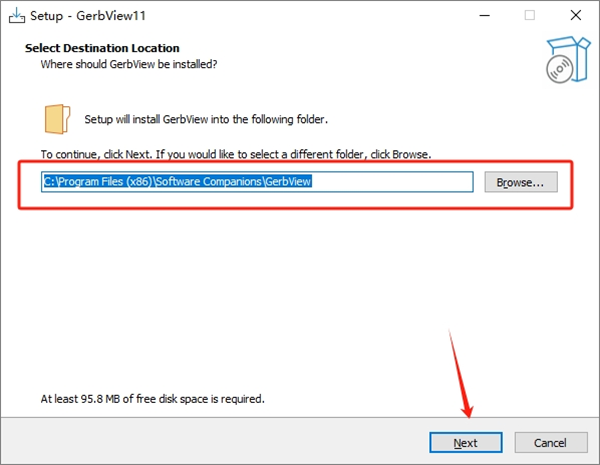Click the yellow folder icon

[57, 118]
